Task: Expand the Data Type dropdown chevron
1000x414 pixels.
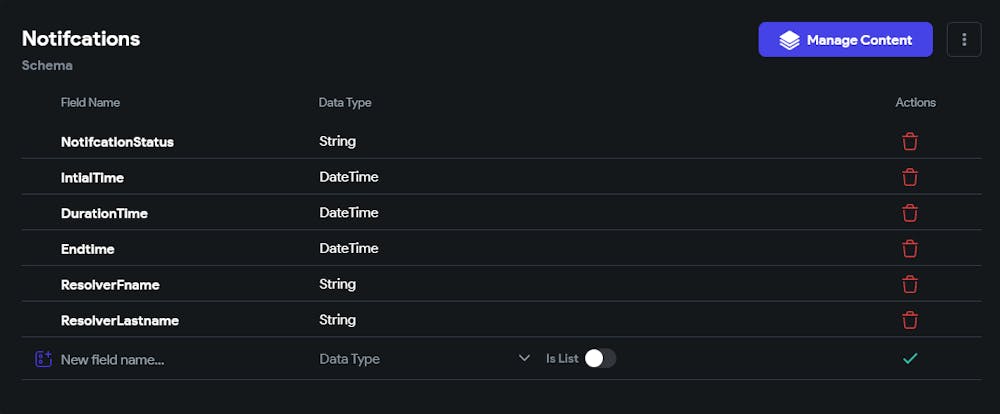Action: click(524, 358)
